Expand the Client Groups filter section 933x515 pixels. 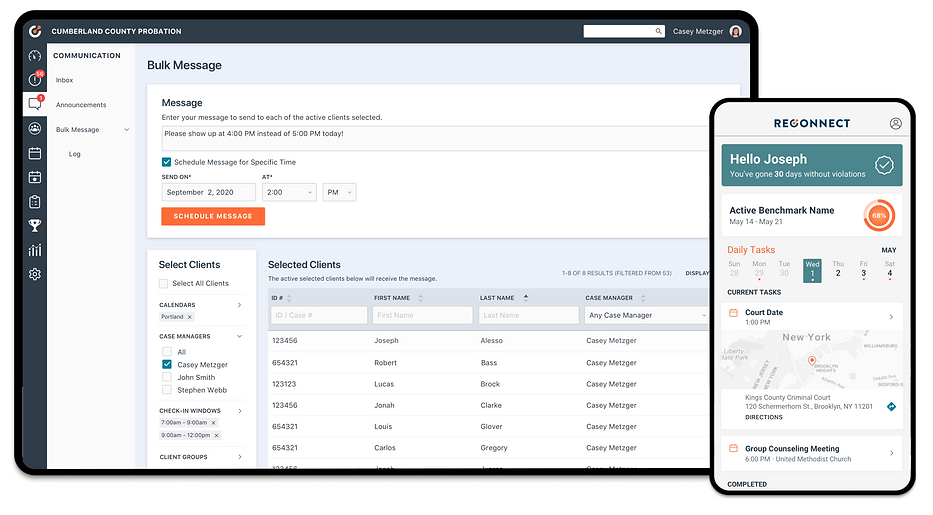click(x=239, y=457)
